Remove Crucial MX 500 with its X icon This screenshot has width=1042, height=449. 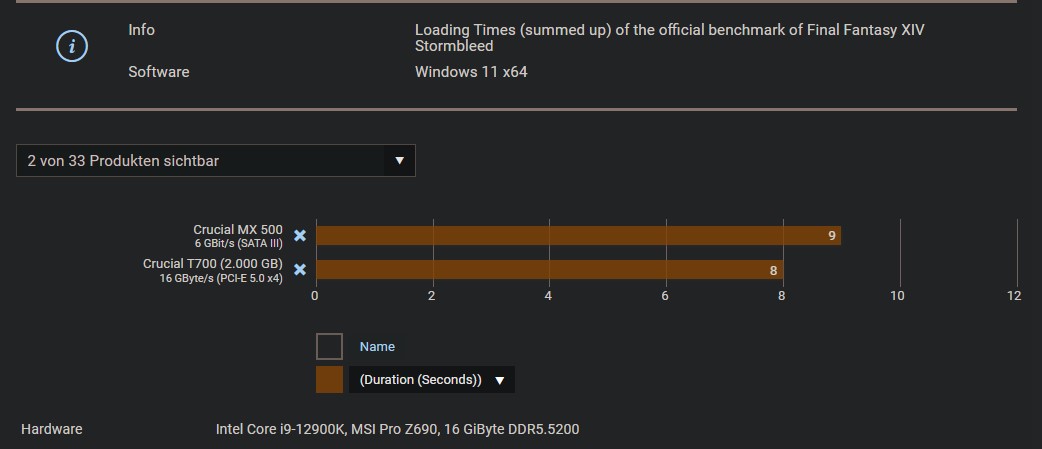coord(300,236)
